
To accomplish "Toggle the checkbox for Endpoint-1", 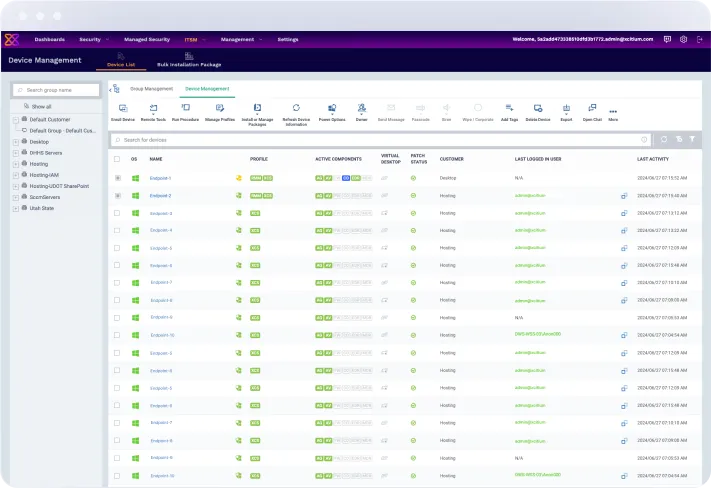I will [117, 178].
